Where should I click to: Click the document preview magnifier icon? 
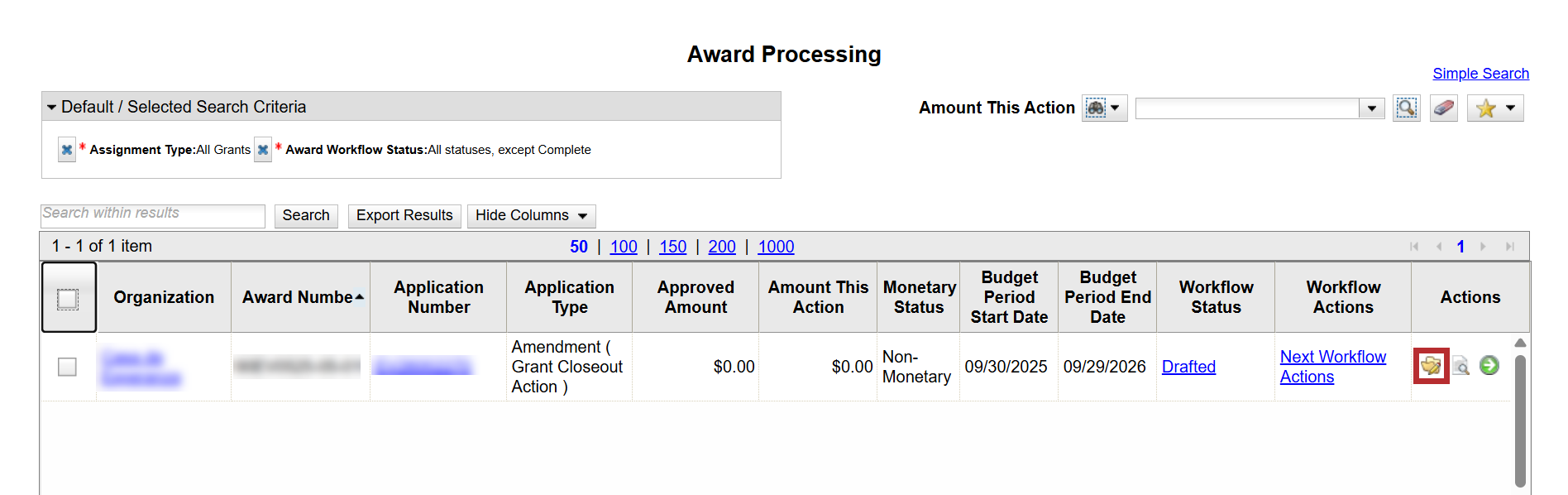point(1461,366)
